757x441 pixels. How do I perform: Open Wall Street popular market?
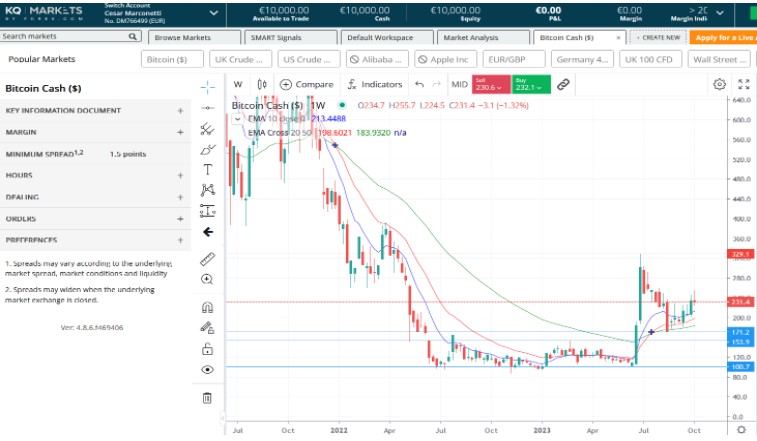click(719, 59)
